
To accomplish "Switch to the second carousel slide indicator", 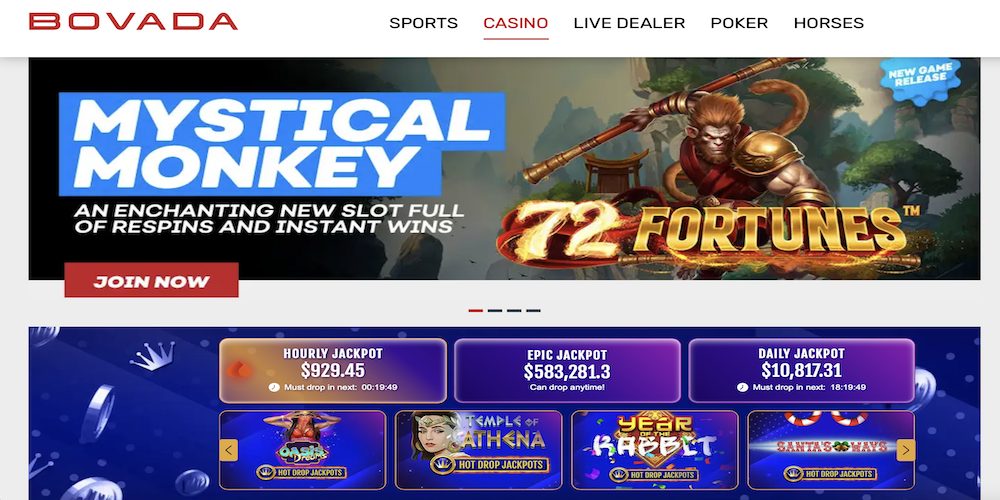I will [x=495, y=311].
